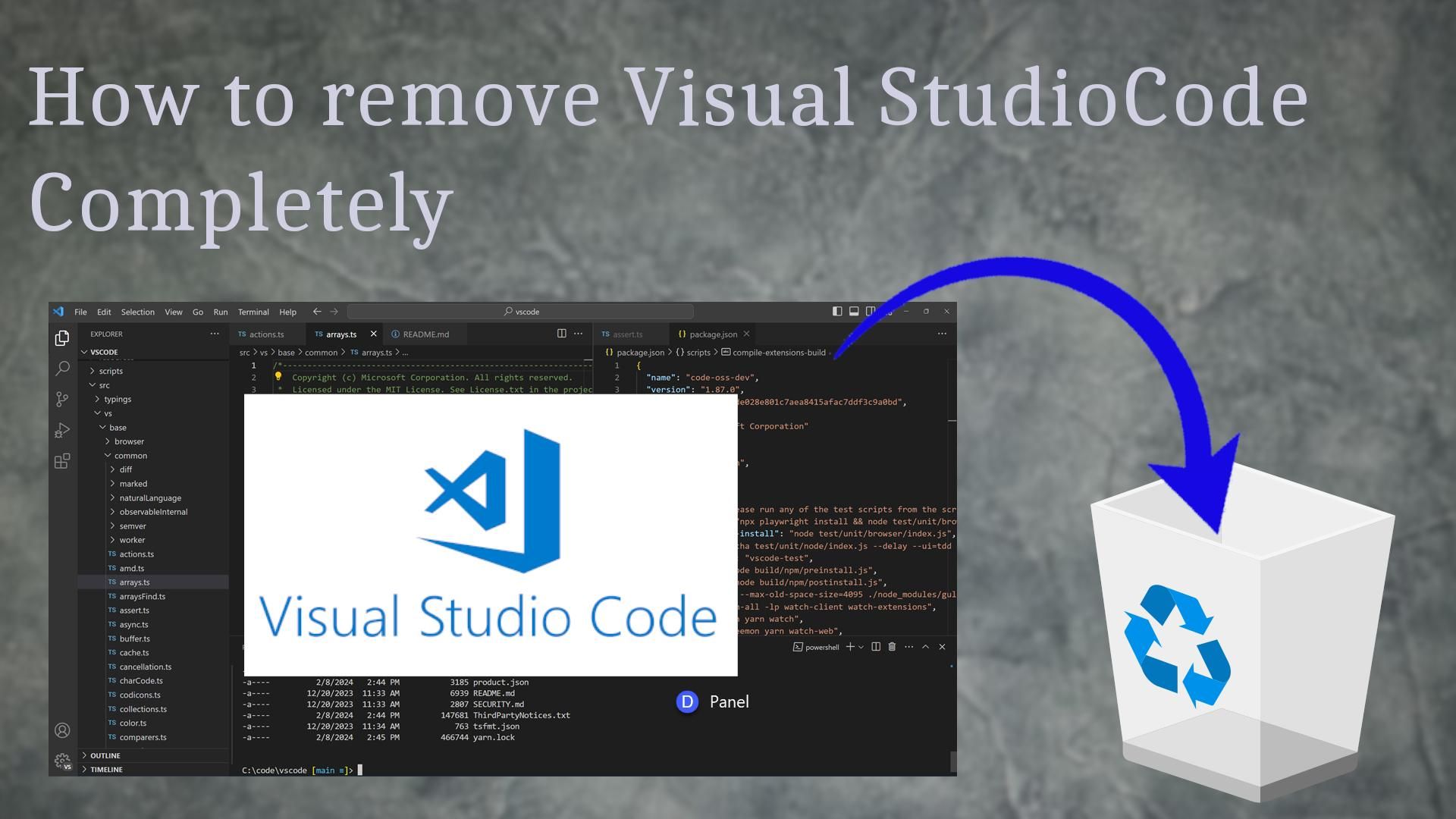Maximize the terminal panel with chevron
The width and height of the screenshot is (1456, 819).
(926, 647)
